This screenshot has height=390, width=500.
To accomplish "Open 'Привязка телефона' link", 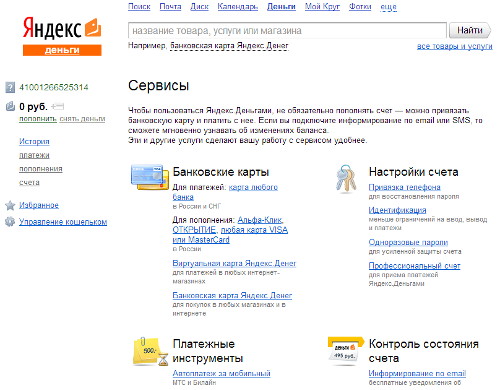I will tap(405, 187).
